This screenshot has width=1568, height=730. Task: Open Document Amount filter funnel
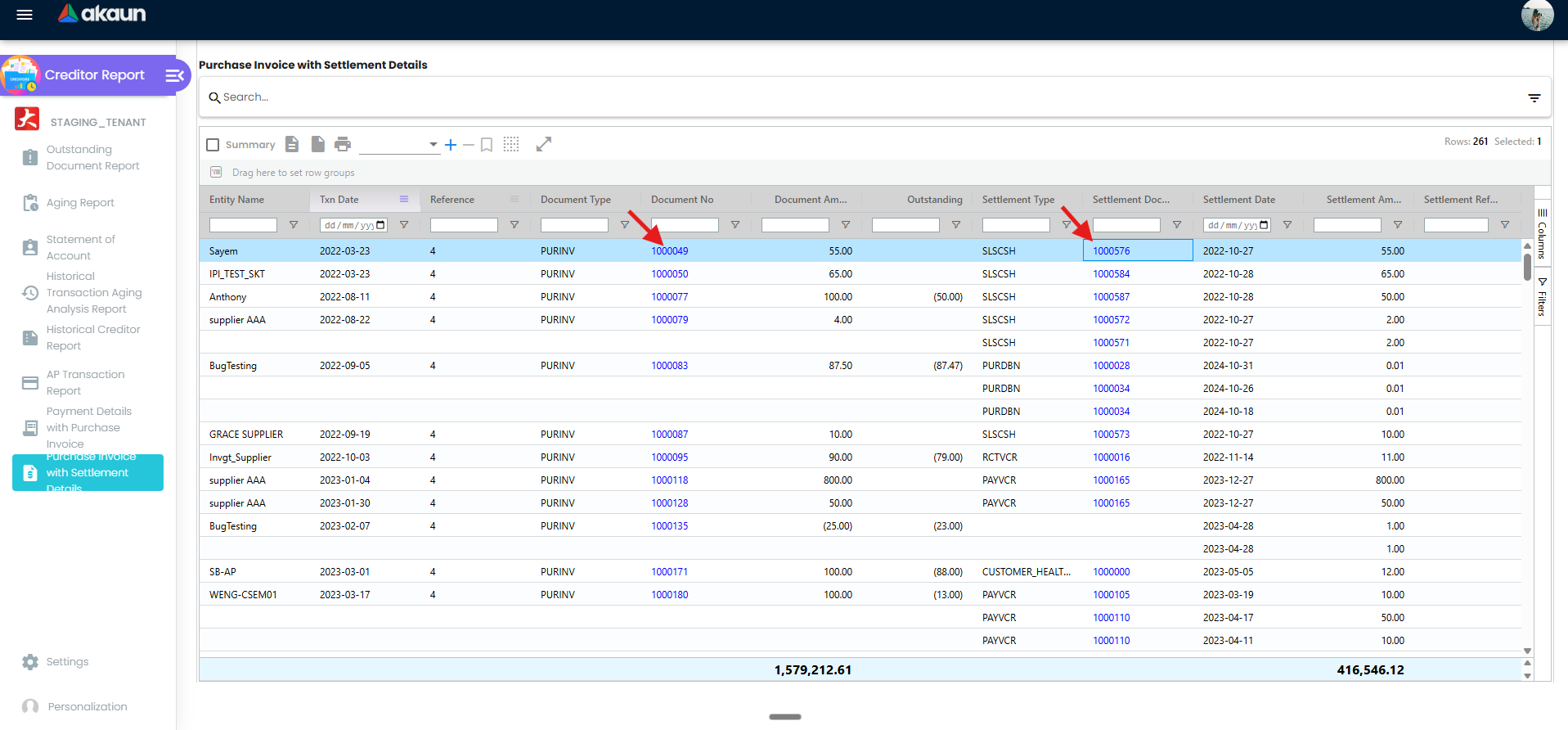click(846, 225)
